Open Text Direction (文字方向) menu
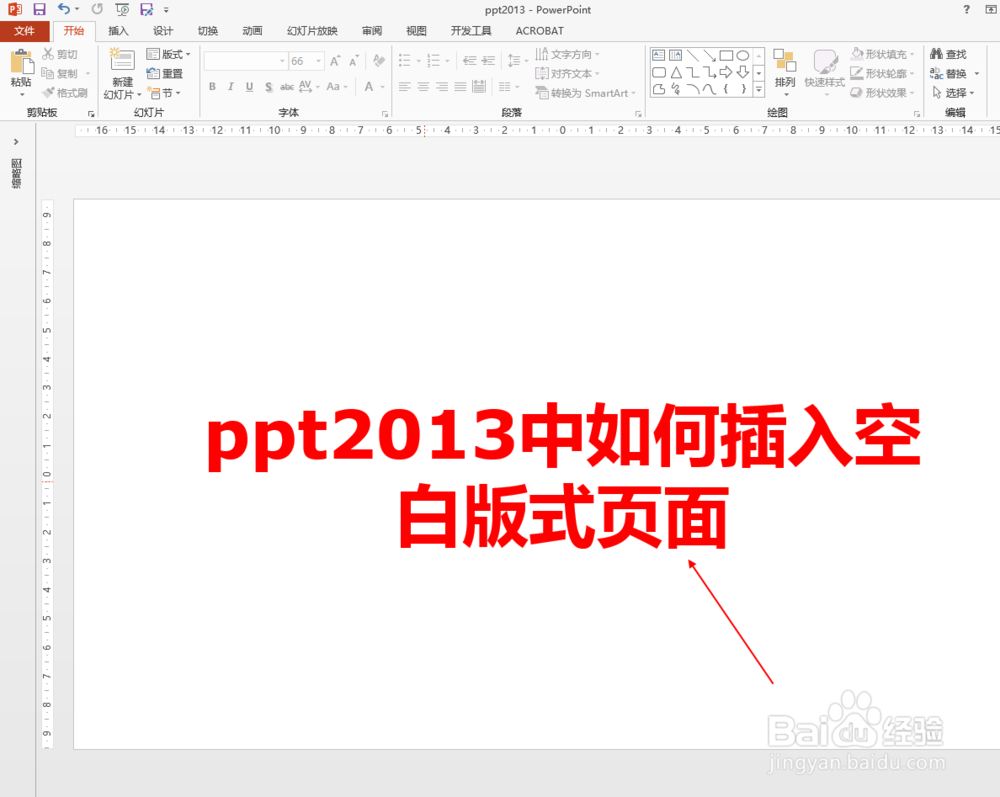Screen dimensions: 1000x797 pos(567,54)
